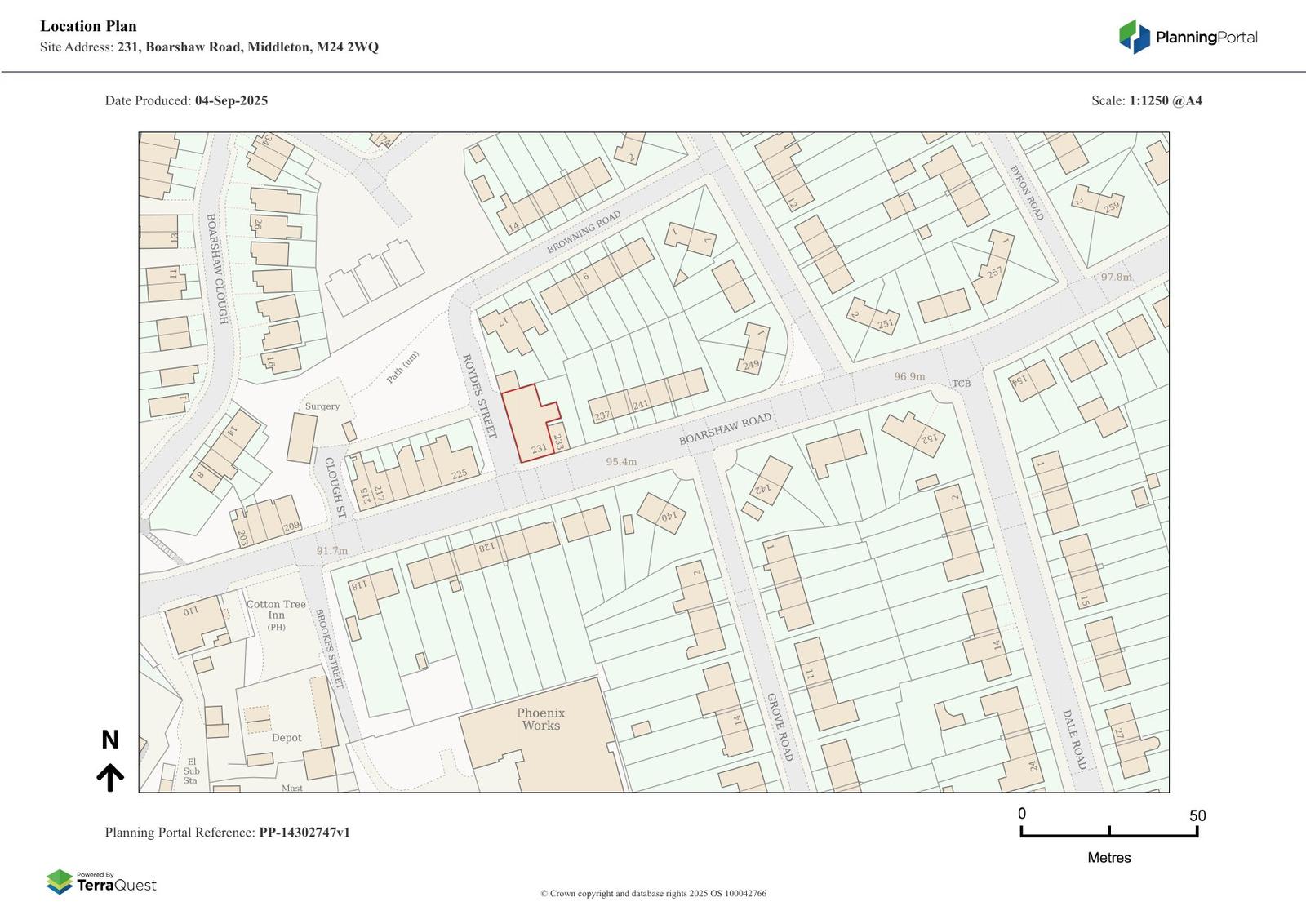Select the Surgery building on the map

click(302, 438)
